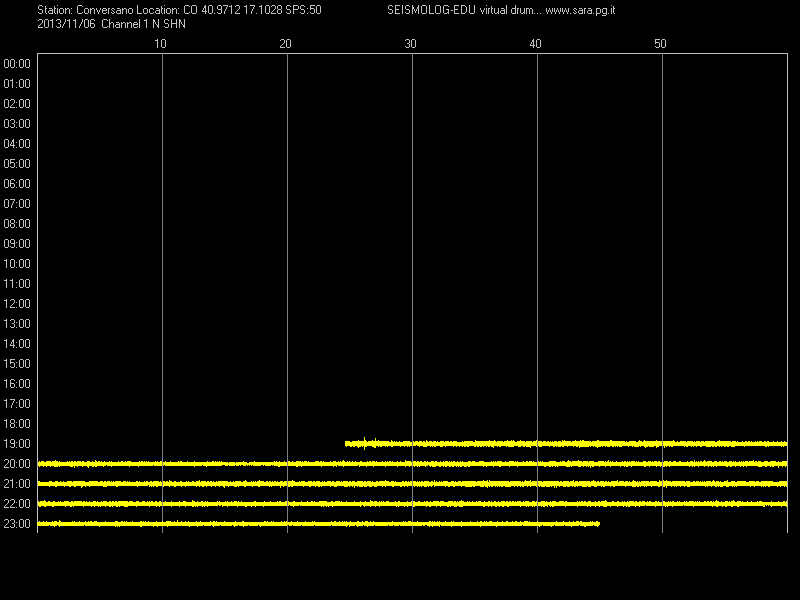Click the 21:00 hour label
Viewport: 800px width, 600px height.
[17, 484]
